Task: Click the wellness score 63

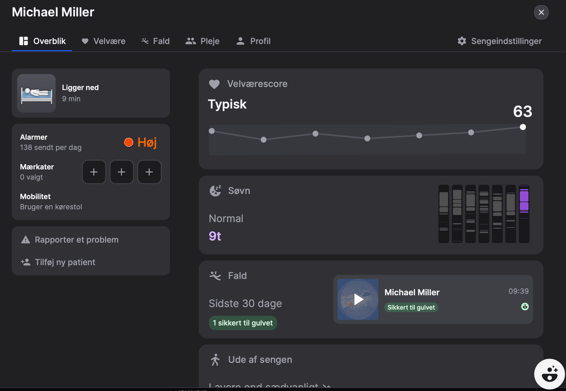Action: pos(523,111)
